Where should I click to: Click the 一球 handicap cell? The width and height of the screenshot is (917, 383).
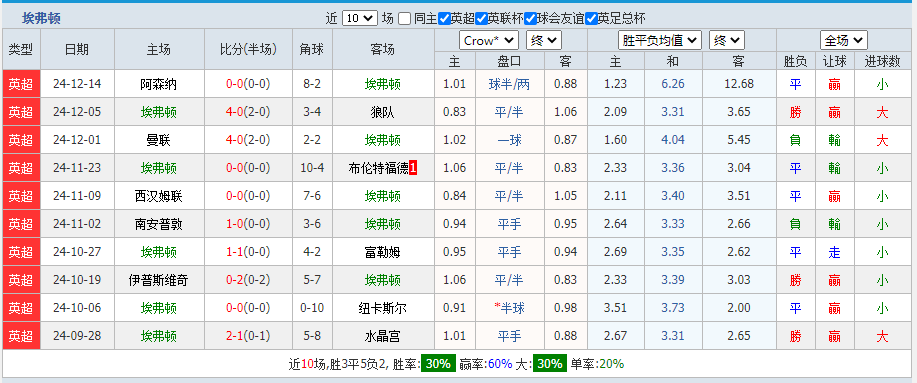(x=509, y=140)
